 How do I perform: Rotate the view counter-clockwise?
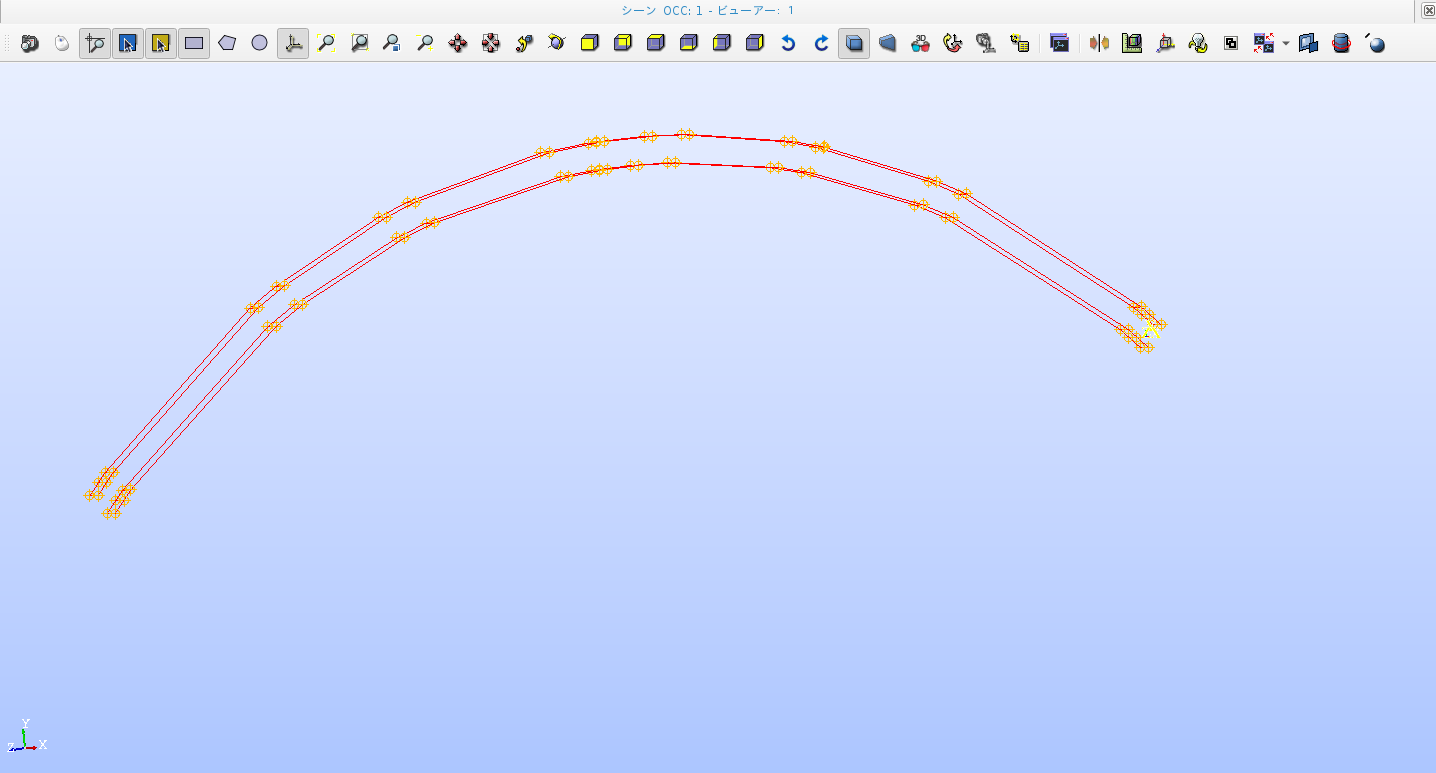click(788, 43)
